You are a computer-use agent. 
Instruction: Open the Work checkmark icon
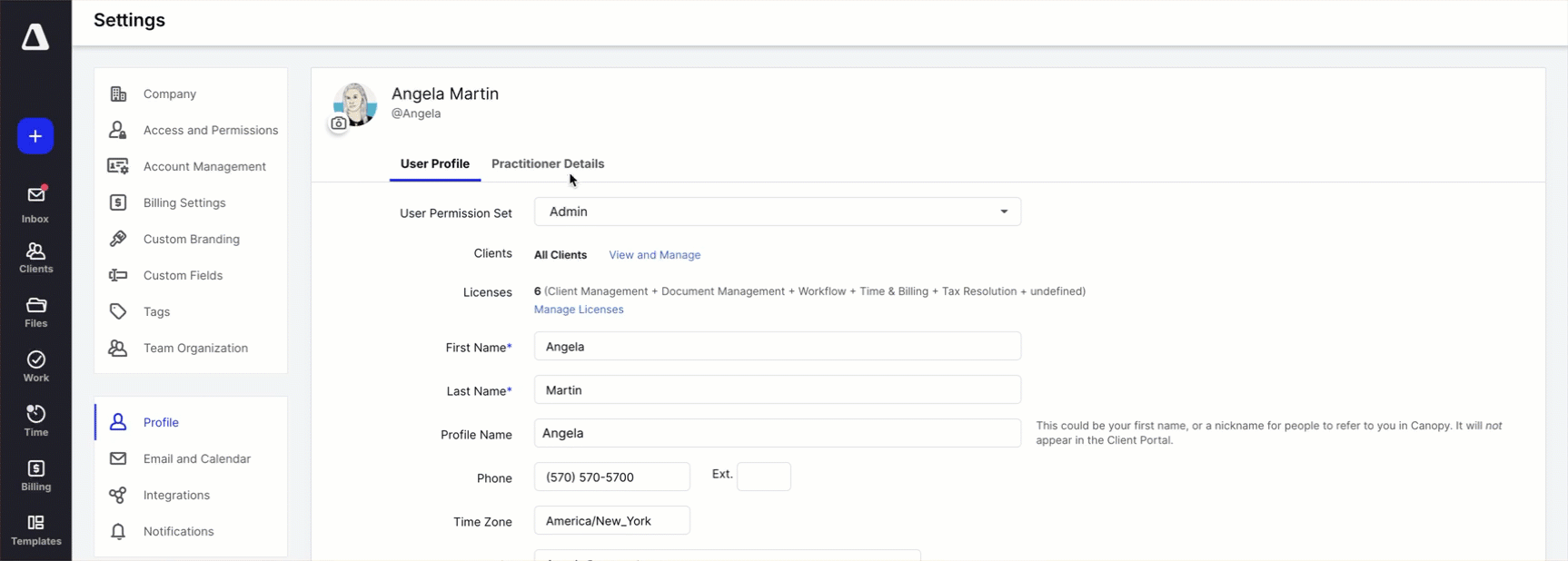pyautogui.click(x=35, y=367)
